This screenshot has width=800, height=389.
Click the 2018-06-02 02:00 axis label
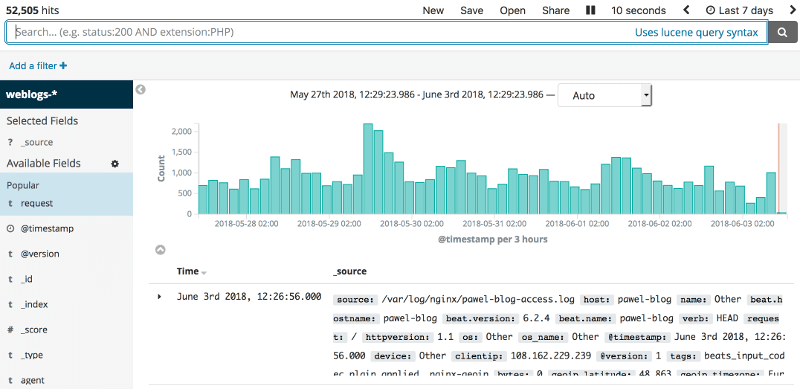(660, 223)
